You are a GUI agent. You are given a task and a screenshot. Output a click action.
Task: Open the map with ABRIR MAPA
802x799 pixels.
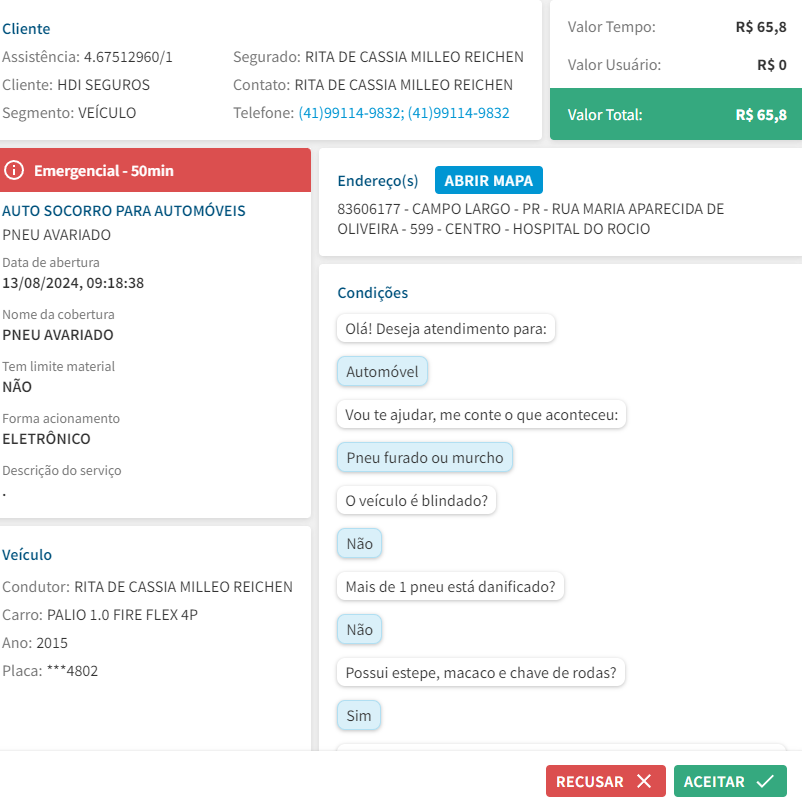coord(488,181)
